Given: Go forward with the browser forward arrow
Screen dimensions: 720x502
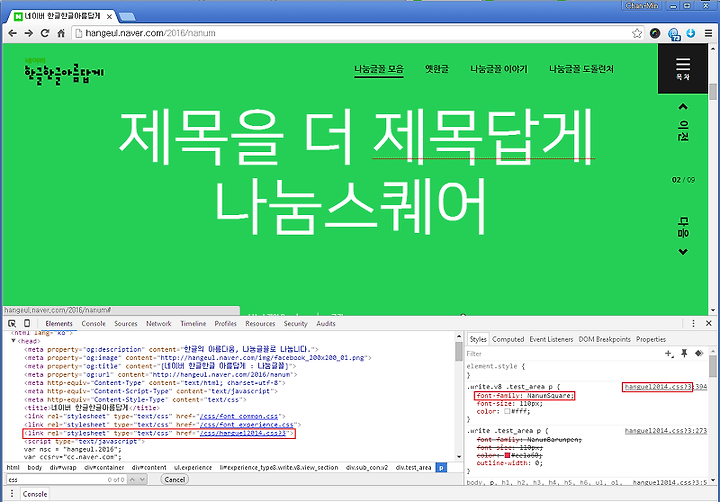Looking at the screenshot, I should [x=29, y=33].
